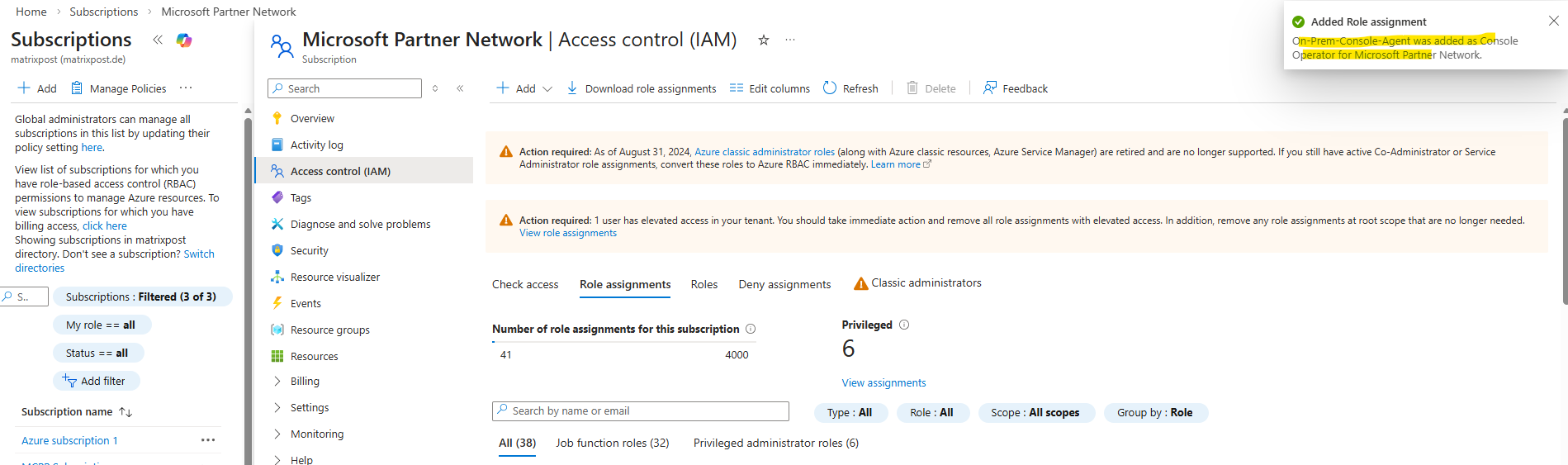Download role assignments
The width and height of the screenshot is (1568, 465).
tap(641, 88)
